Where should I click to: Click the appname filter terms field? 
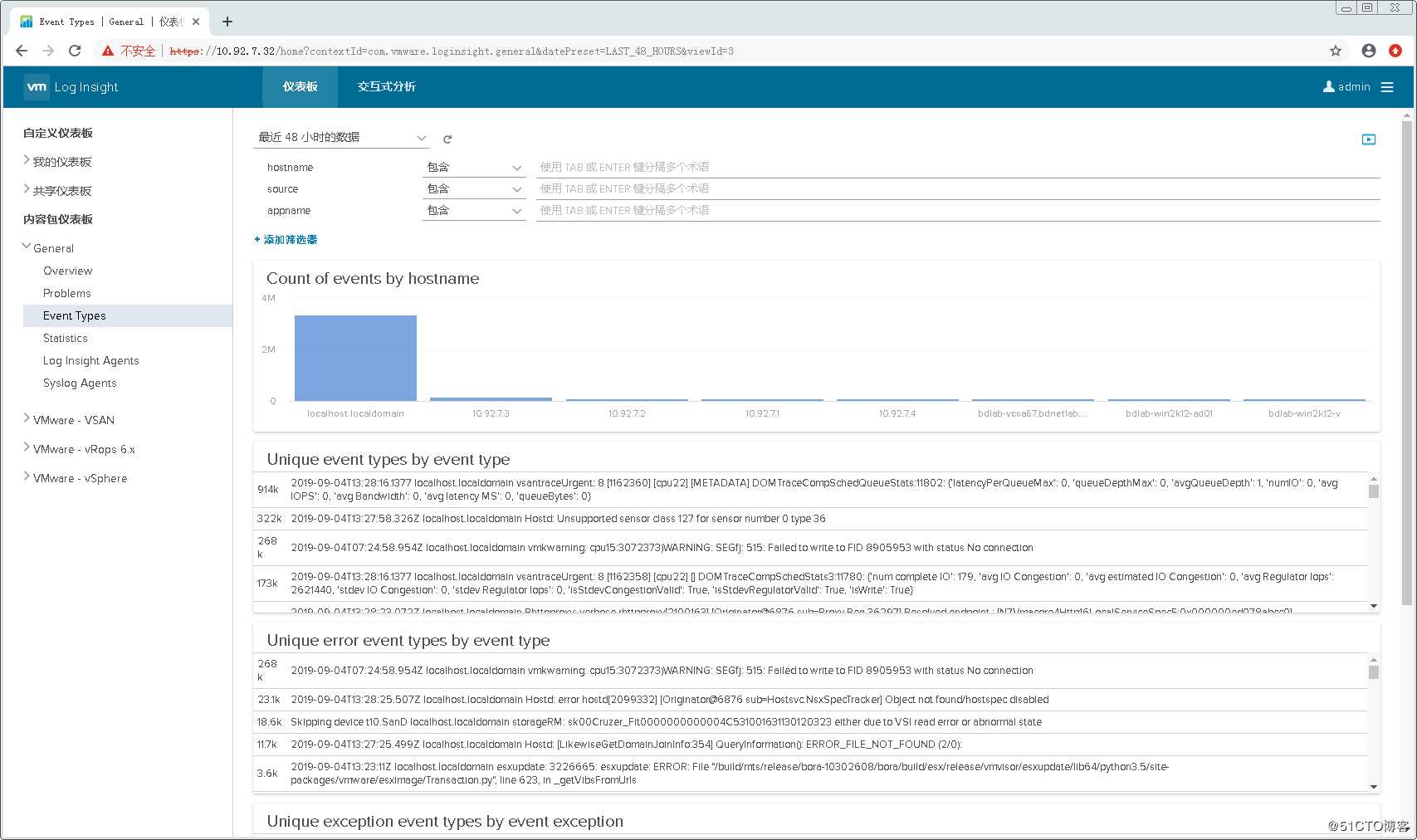(958, 210)
